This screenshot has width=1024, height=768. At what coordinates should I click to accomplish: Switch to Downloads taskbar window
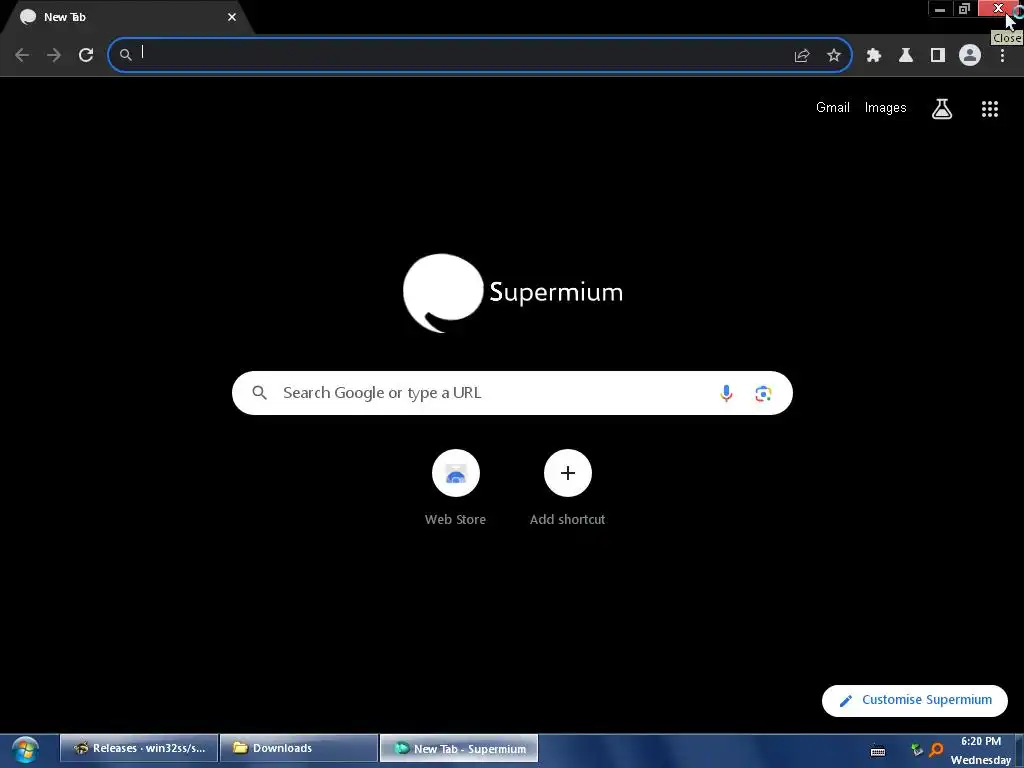click(x=298, y=748)
